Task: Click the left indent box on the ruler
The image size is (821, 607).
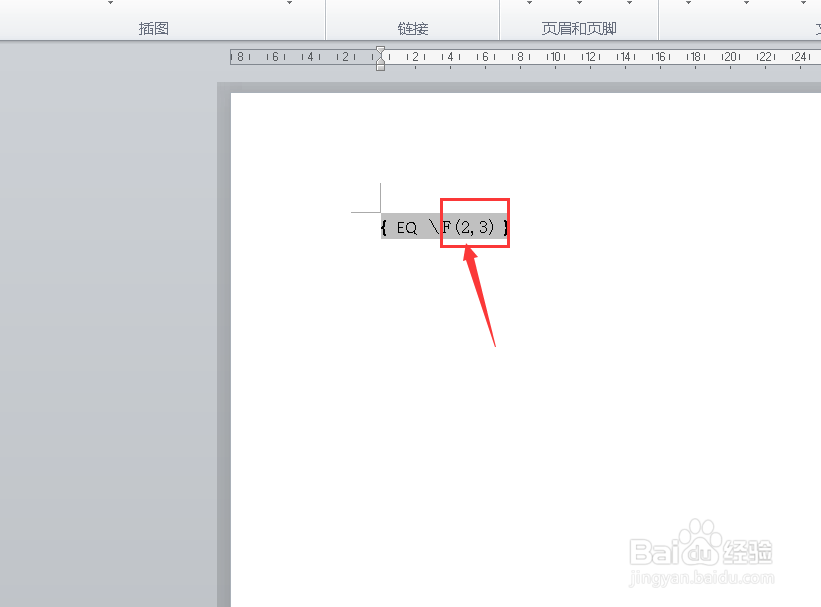Action: tap(381, 67)
